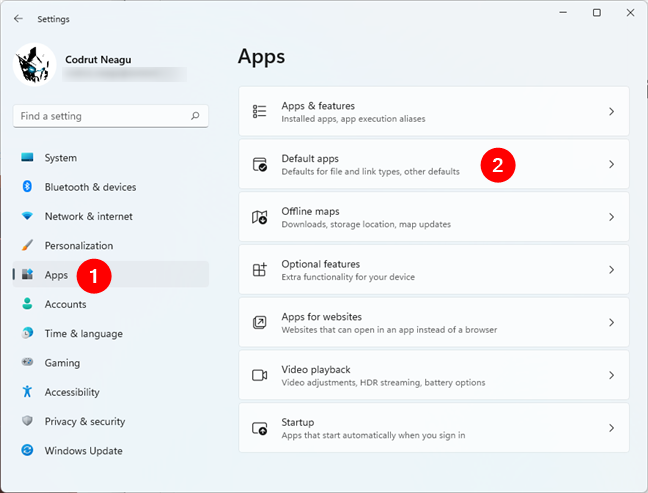Select the Personalization category

coord(111,246)
